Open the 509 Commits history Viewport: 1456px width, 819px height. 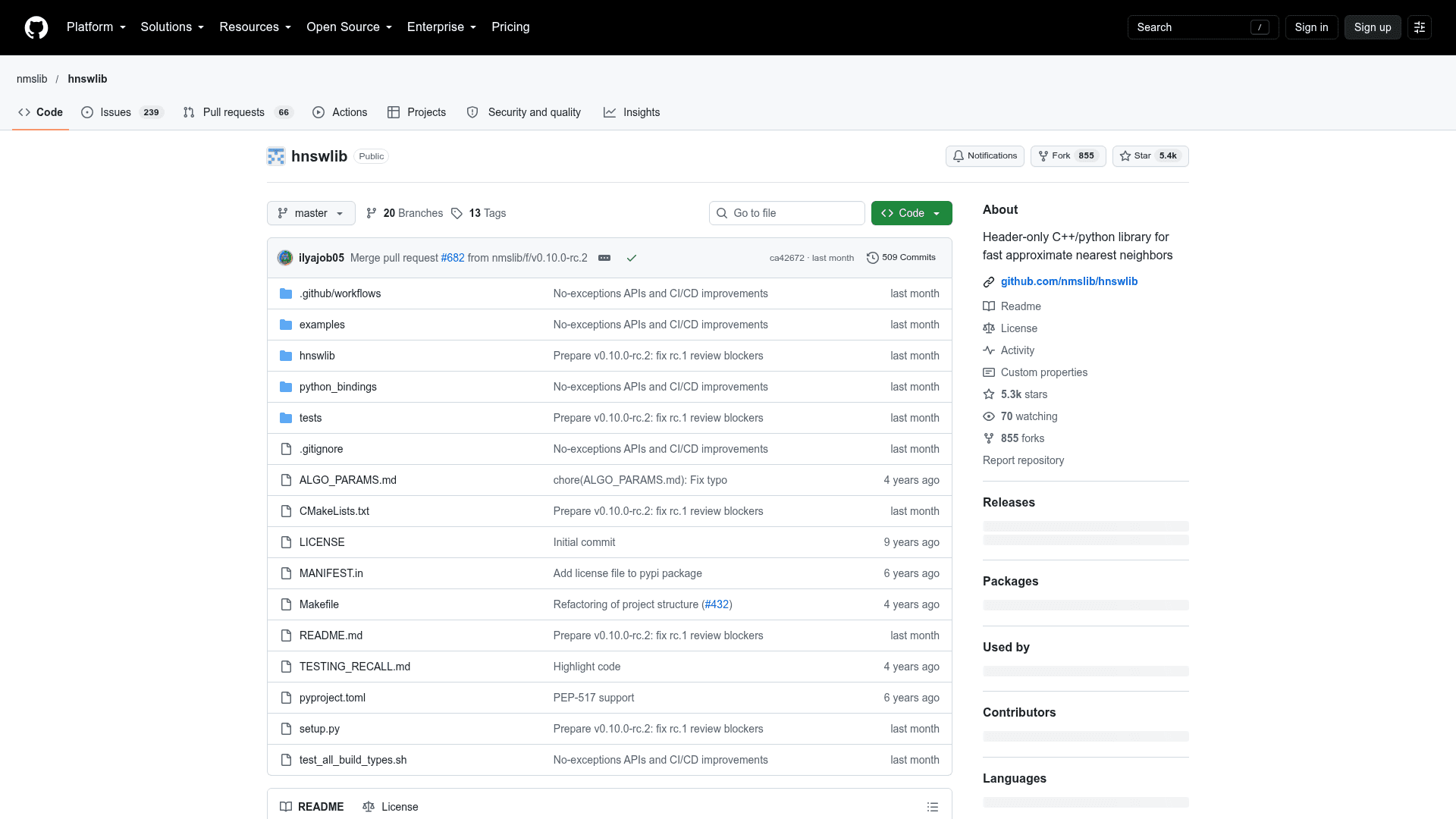coord(901,258)
